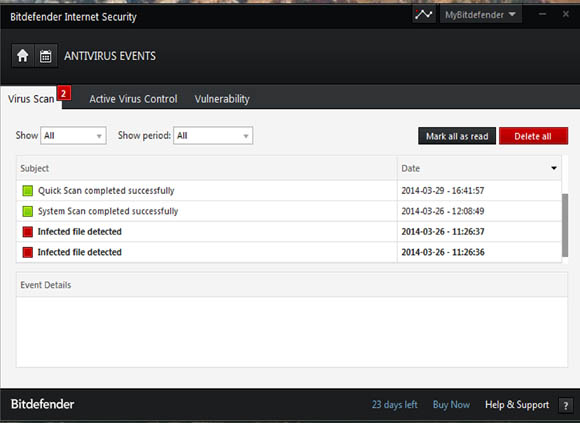Viewport: 580px width, 423px height.
Task: Open the activity graph icon in title bar
Action: click(x=424, y=15)
